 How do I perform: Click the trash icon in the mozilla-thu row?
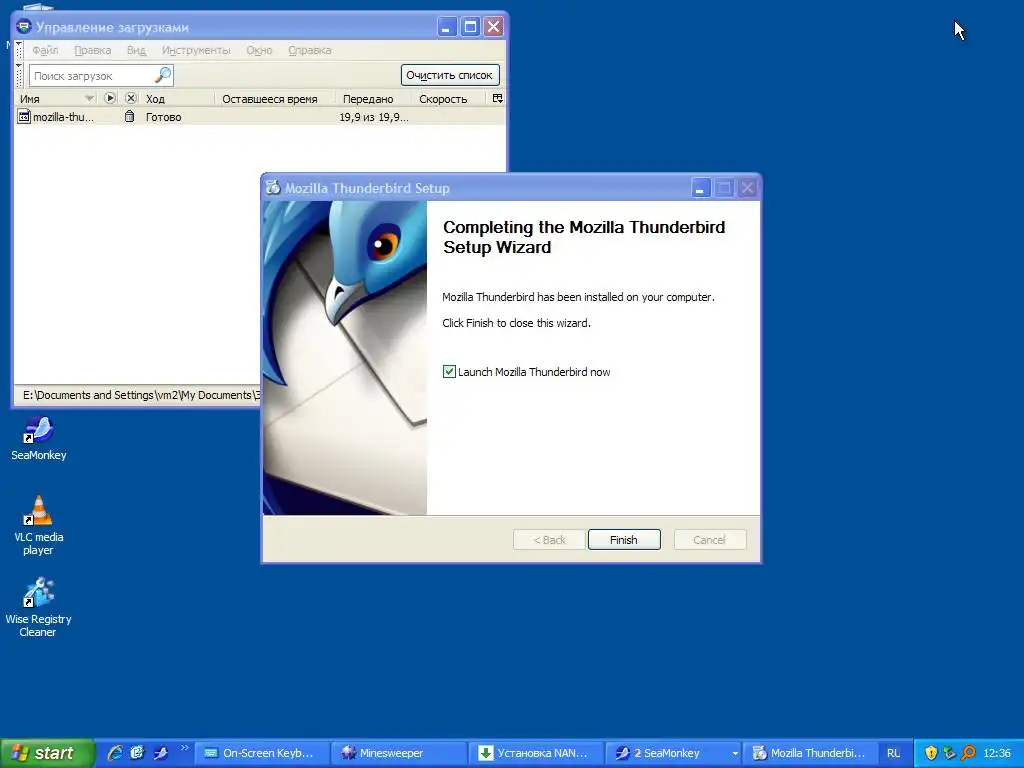tap(129, 116)
